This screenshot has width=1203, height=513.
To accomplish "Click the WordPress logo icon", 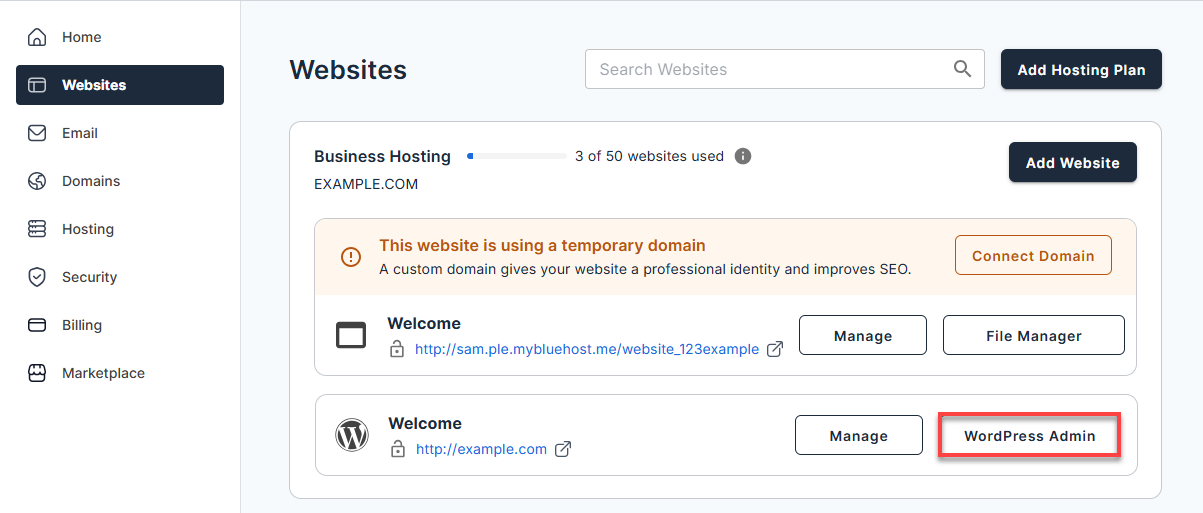I will click(352, 435).
